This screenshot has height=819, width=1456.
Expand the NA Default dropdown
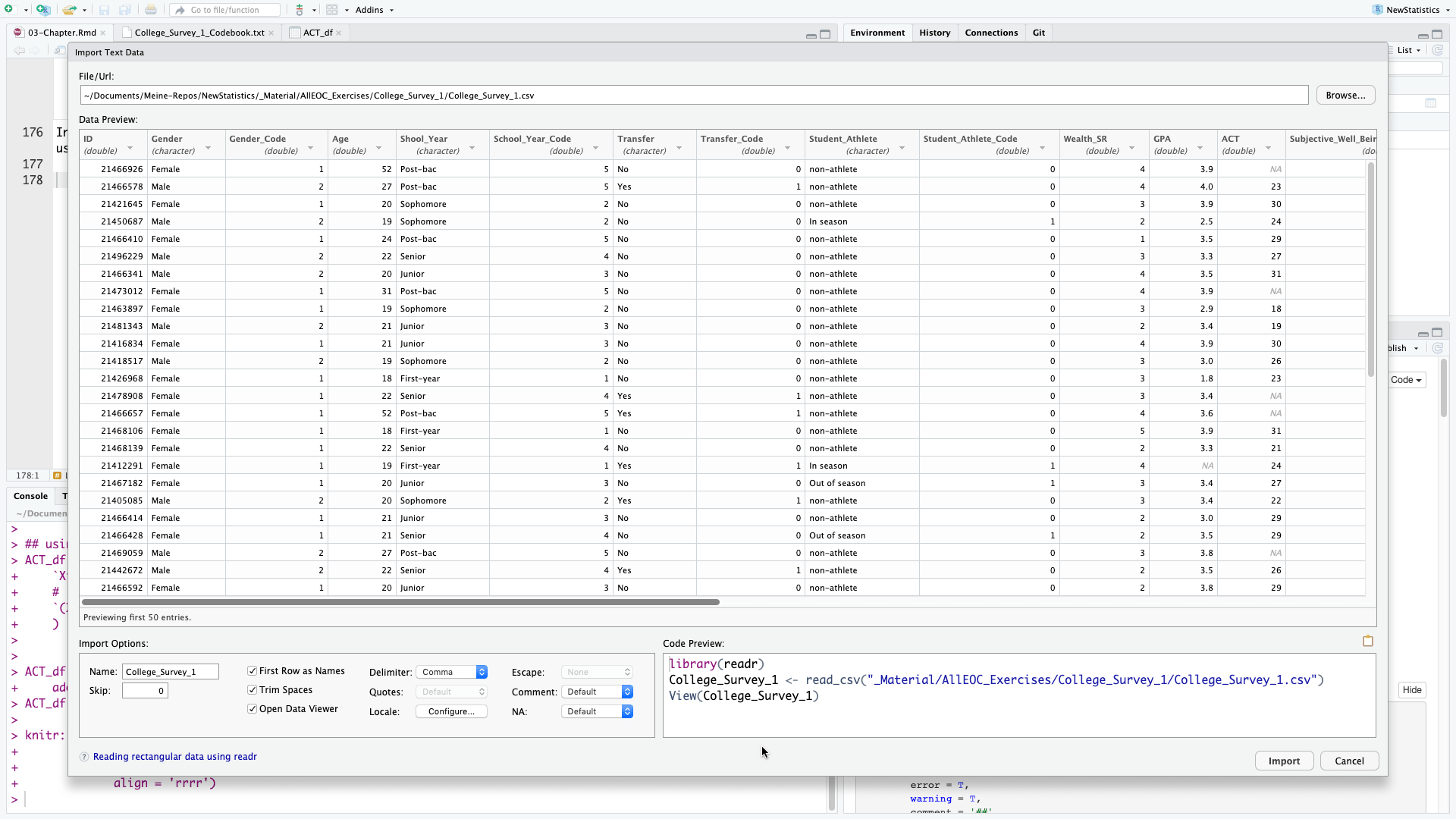tap(598, 711)
